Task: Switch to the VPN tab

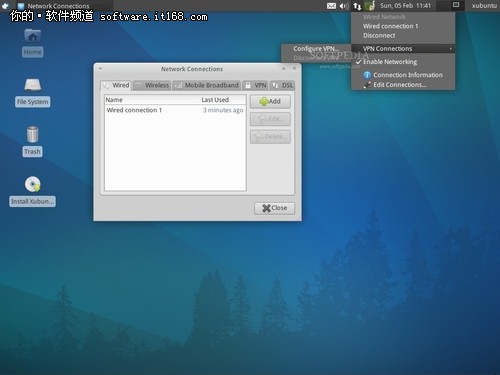Action: [256, 85]
